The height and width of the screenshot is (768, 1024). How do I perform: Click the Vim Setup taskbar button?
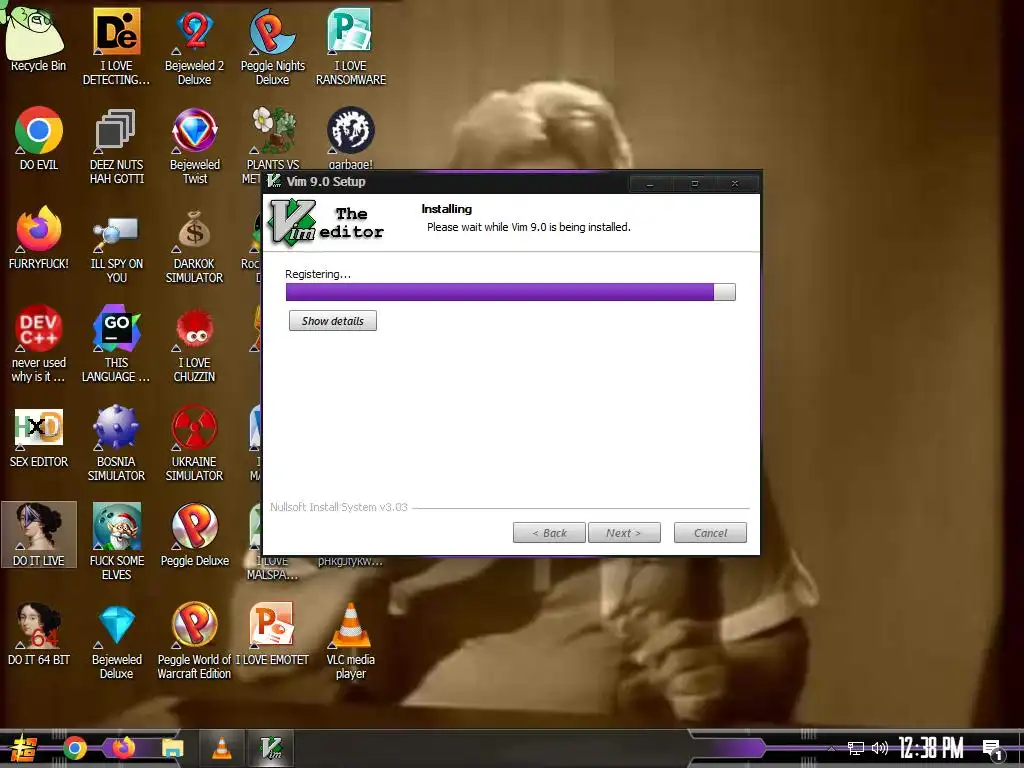pyautogui.click(x=270, y=748)
